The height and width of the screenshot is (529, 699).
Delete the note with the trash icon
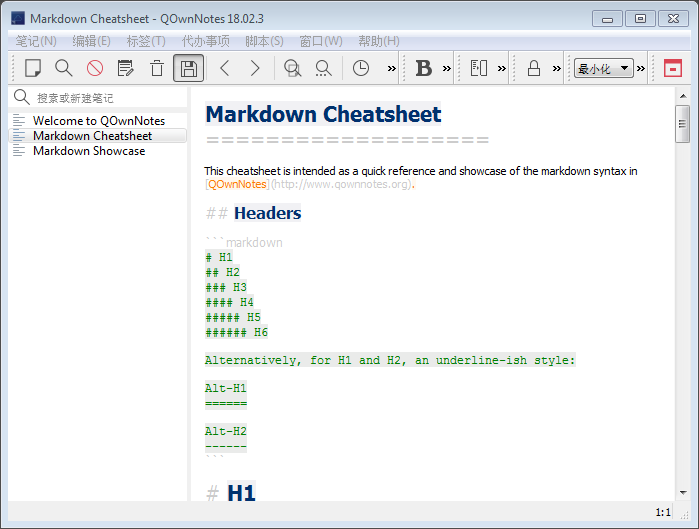(x=157, y=68)
